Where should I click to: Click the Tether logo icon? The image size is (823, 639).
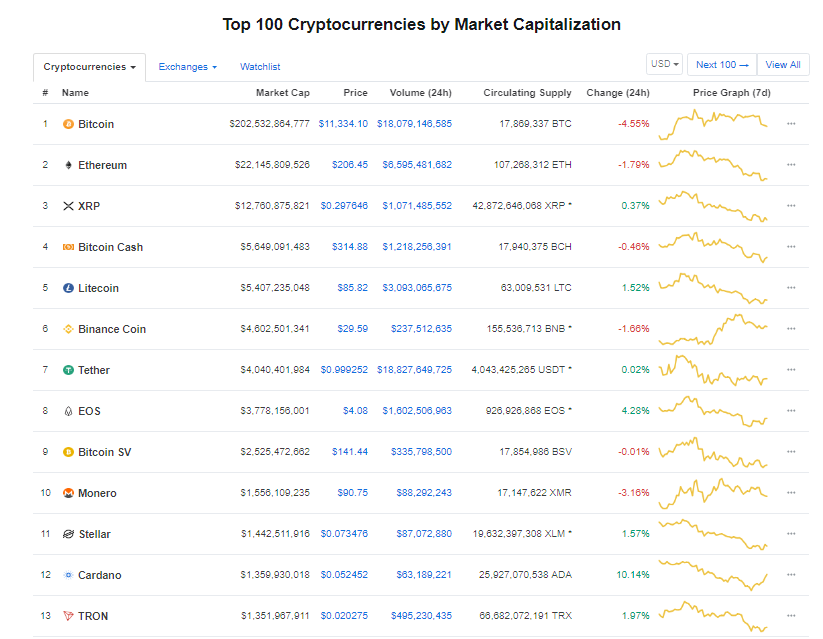tap(68, 370)
